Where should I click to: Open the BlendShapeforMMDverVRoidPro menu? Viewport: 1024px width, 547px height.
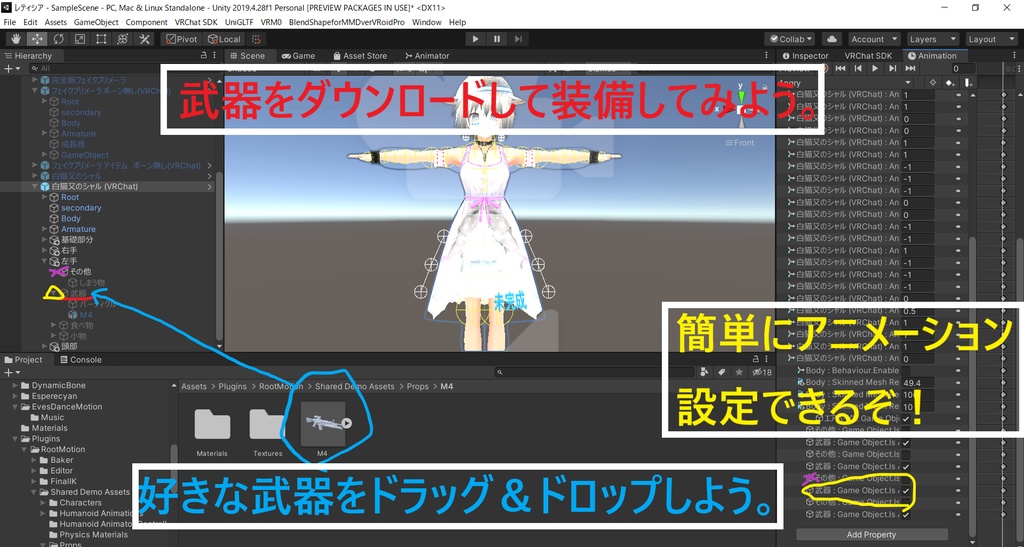click(346, 22)
